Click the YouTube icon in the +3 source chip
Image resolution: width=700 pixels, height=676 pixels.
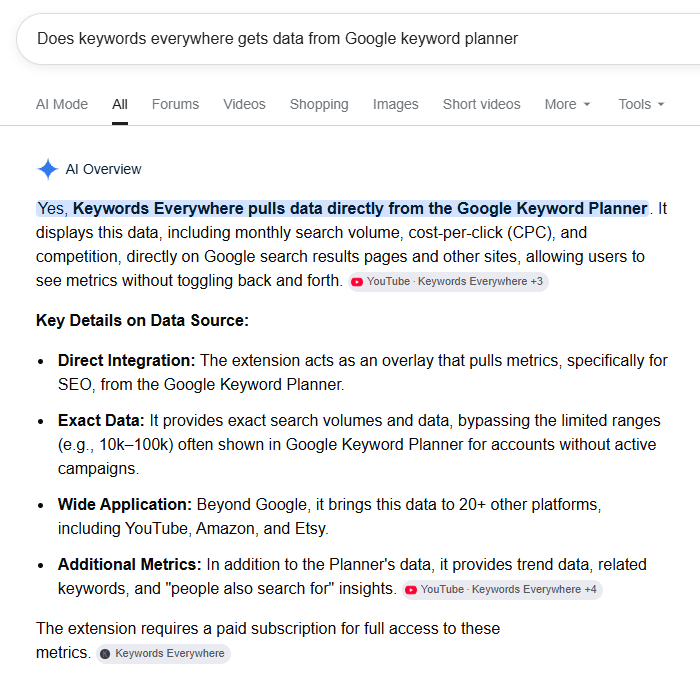357,282
